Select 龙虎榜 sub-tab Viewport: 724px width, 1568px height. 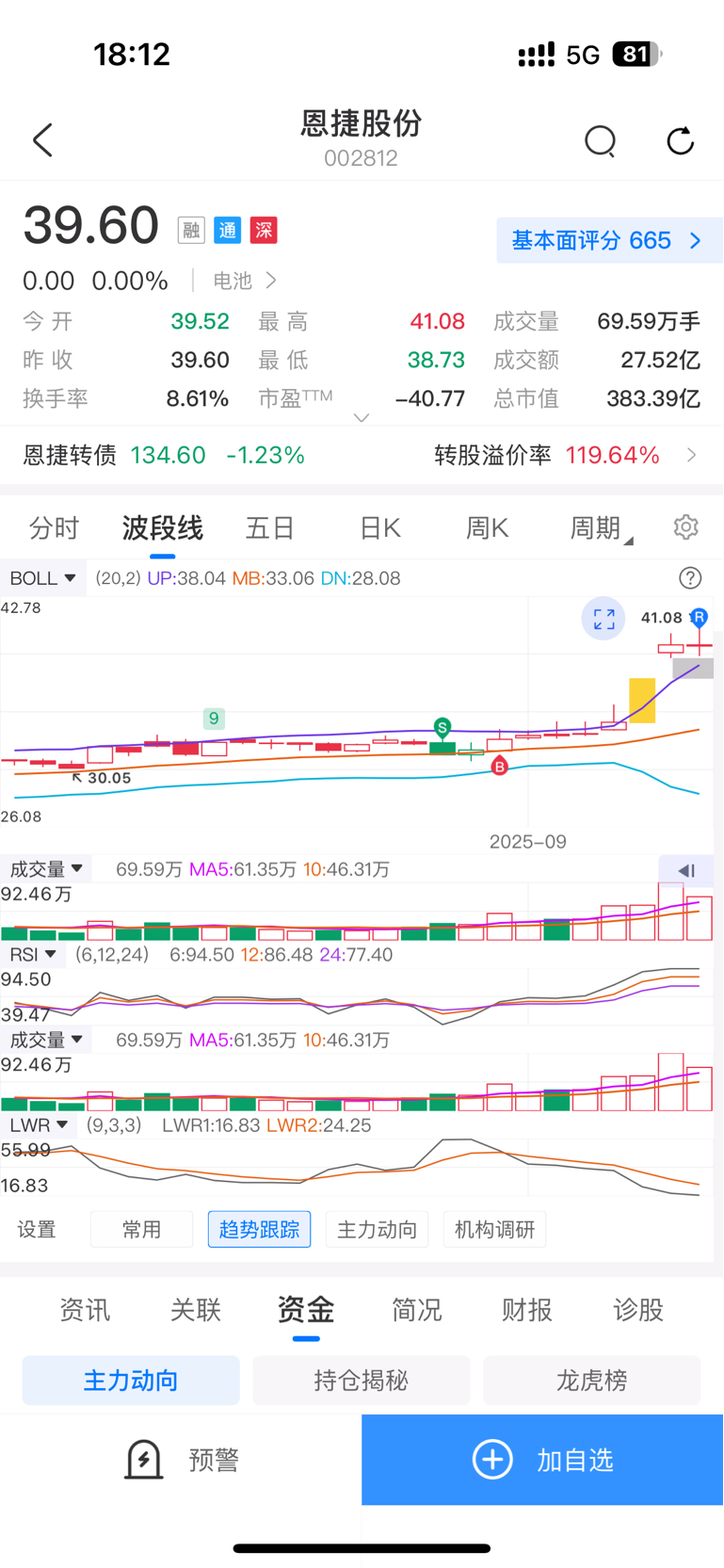(x=591, y=1381)
